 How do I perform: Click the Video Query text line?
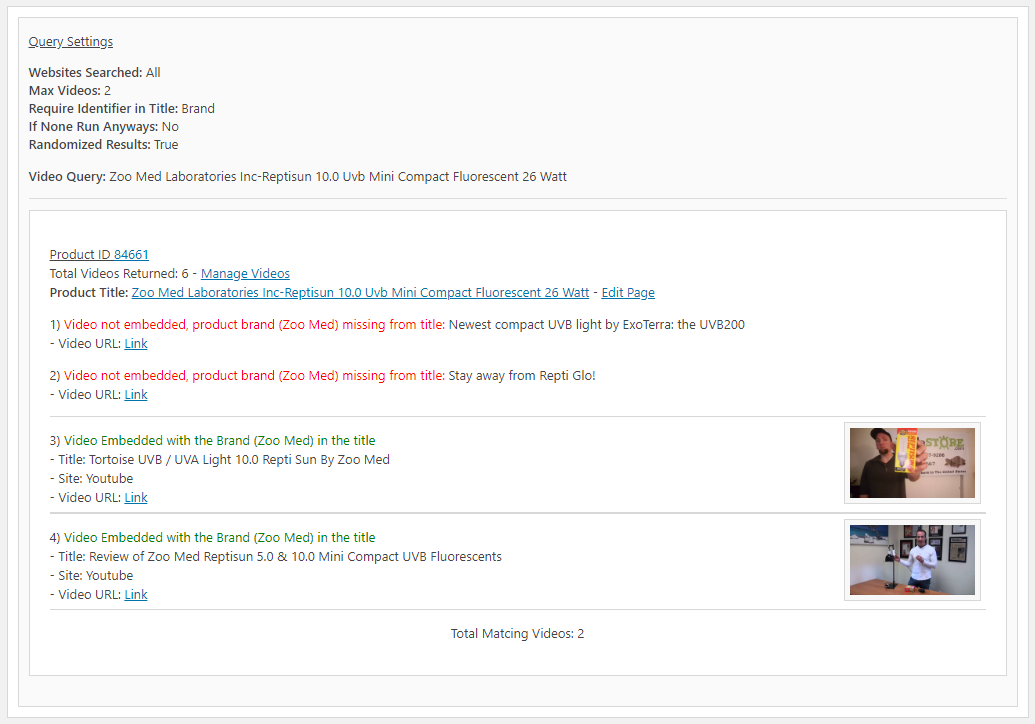[x=298, y=177]
